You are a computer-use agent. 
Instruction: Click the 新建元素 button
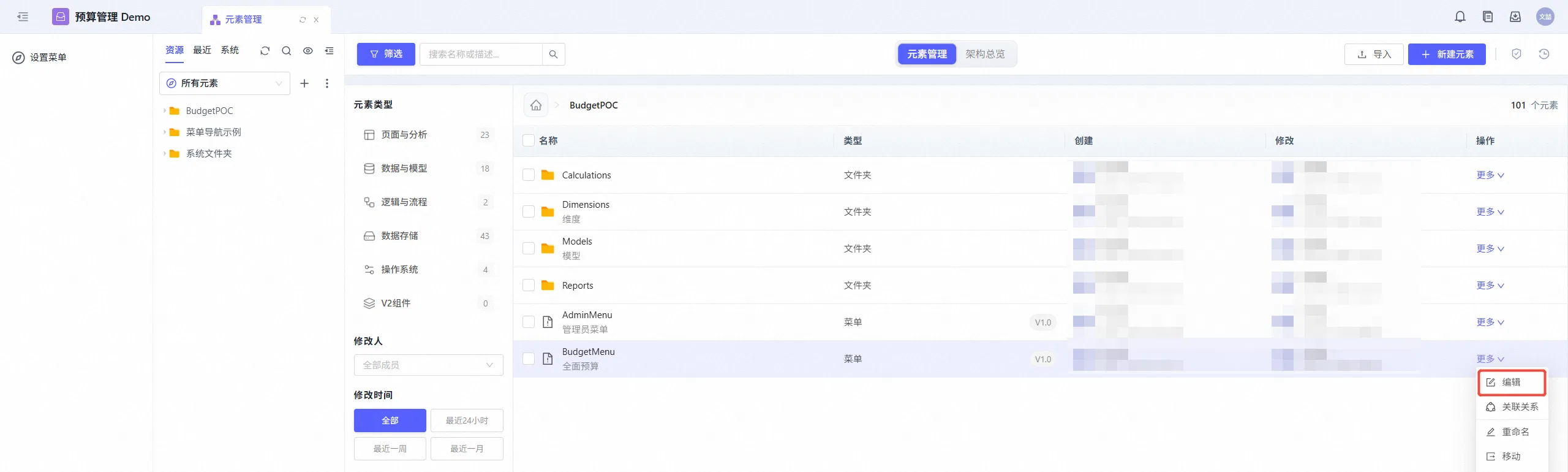(x=1447, y=55)
